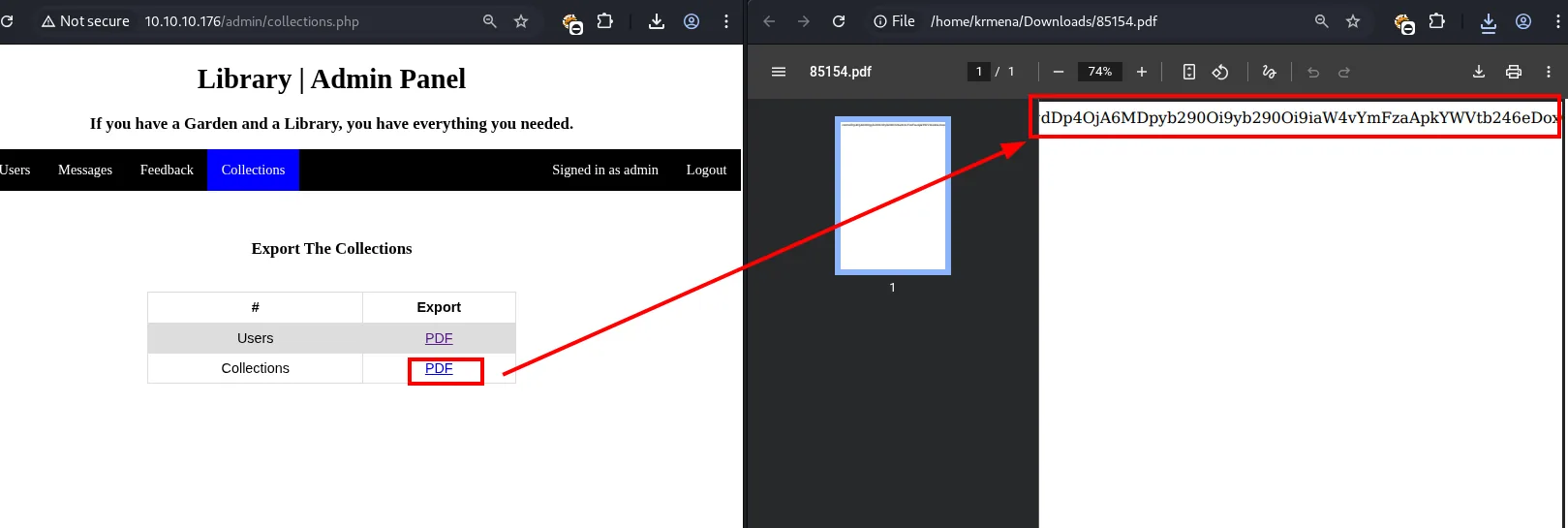Select the page 1 thumbnail
This screenshot has height=528, width=1568.
pos(893,196)
